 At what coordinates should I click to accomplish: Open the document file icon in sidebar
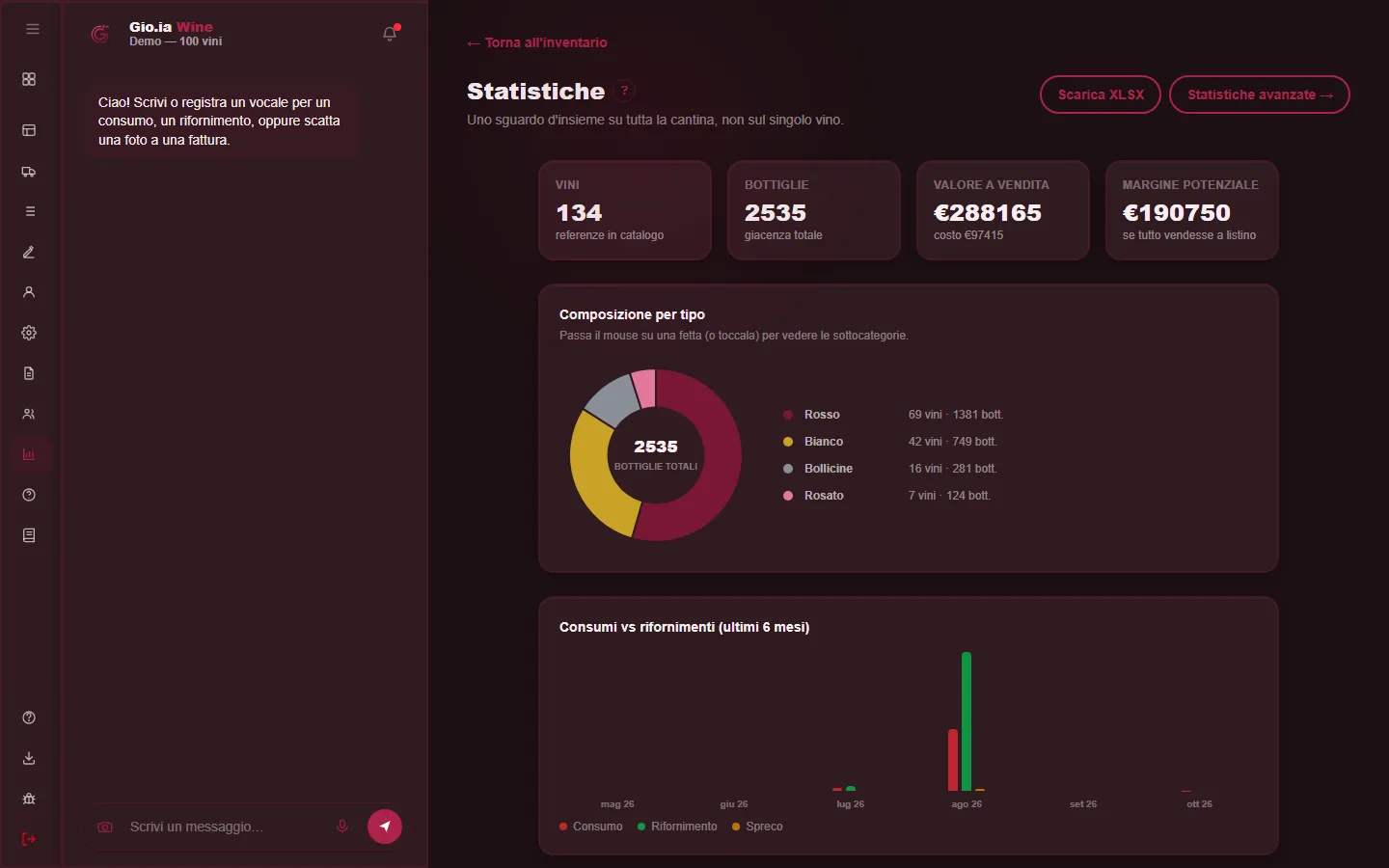coord(29,373)
